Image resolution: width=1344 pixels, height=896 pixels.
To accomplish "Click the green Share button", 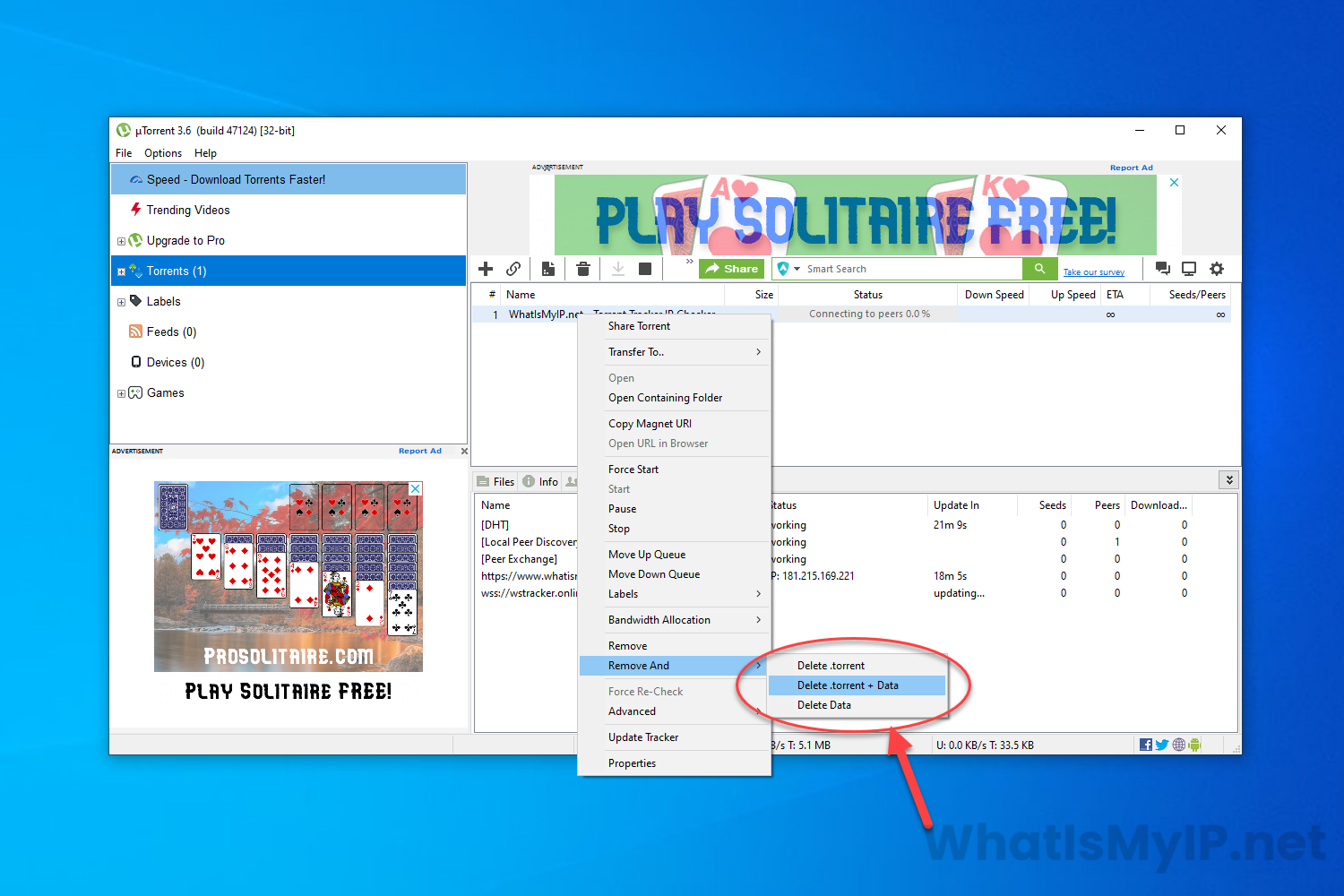I will pyautogui.click(x=731, y=269).
